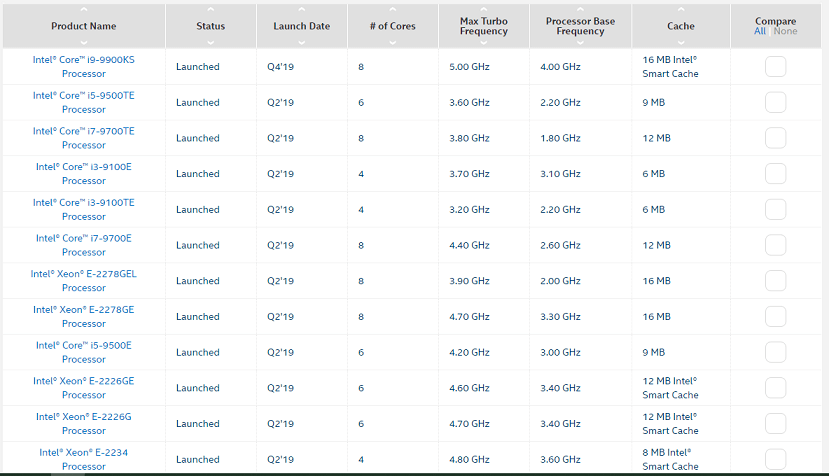Sort Cache column ascending arrow
This screenshot has height=476, width=829.
pyautogui.click(x=680, y=10)
